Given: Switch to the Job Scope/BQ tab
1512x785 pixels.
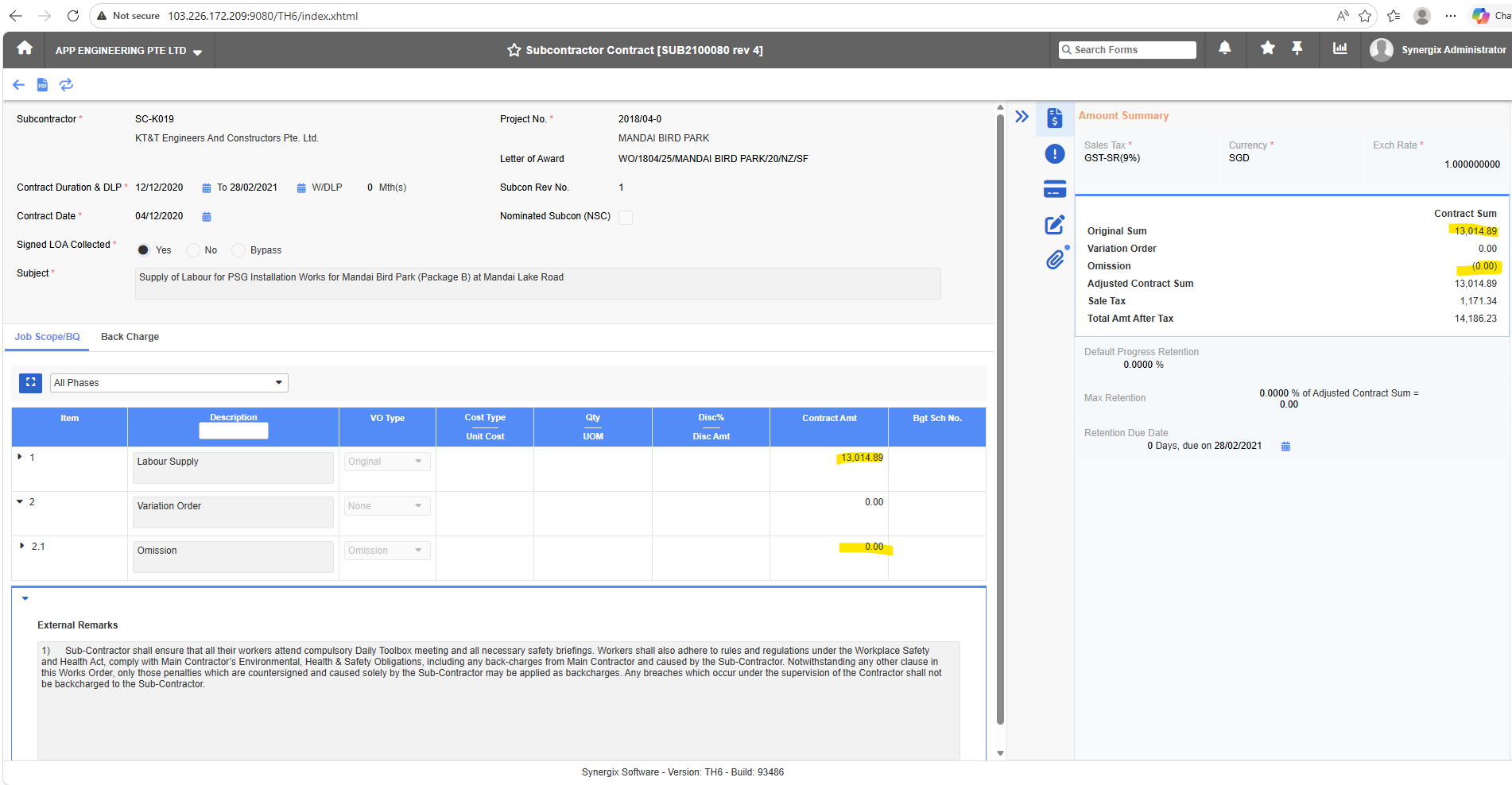Looking at the screenshot, I should (47, 337).
